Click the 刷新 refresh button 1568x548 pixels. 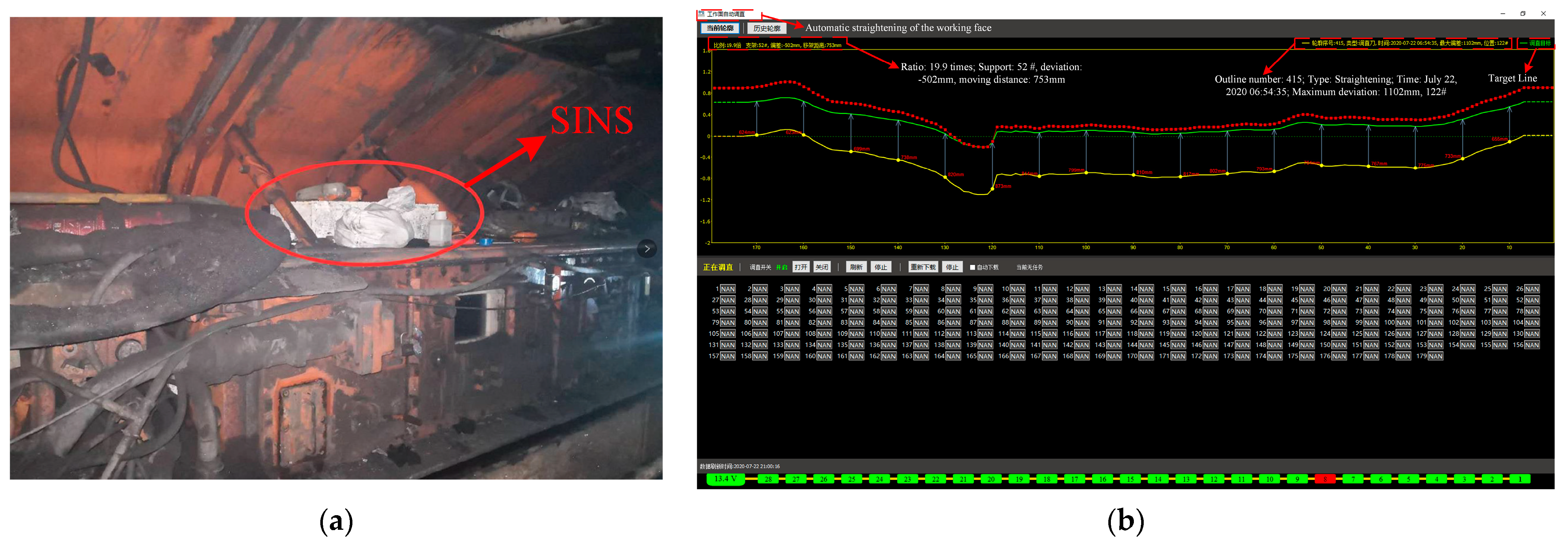click(x=856, y=268)
